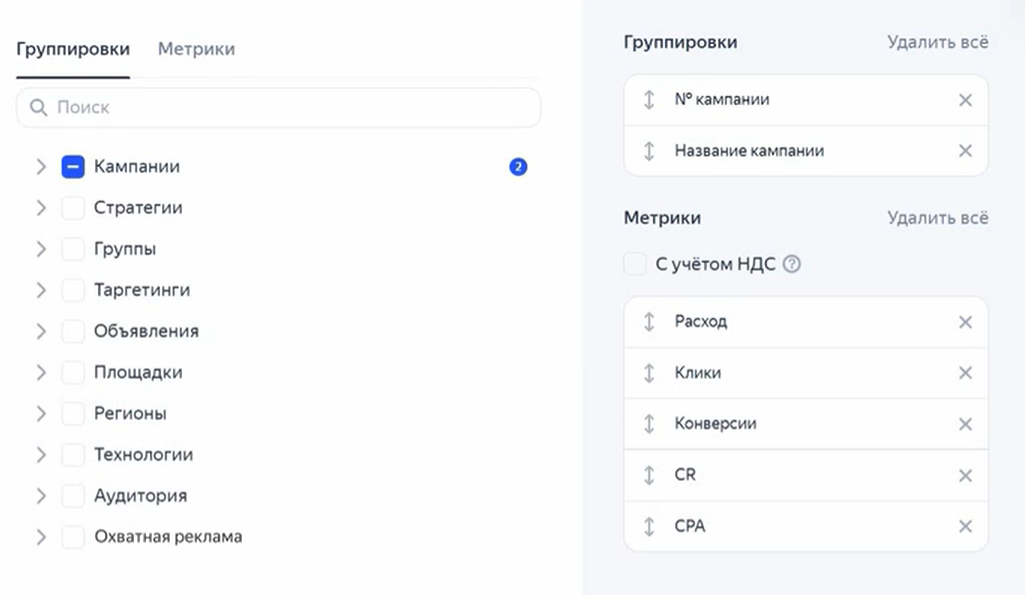Click the reorder handle beside Название кампании
Viewport: 1025px width, 595px height.
[x=649, y=151]
